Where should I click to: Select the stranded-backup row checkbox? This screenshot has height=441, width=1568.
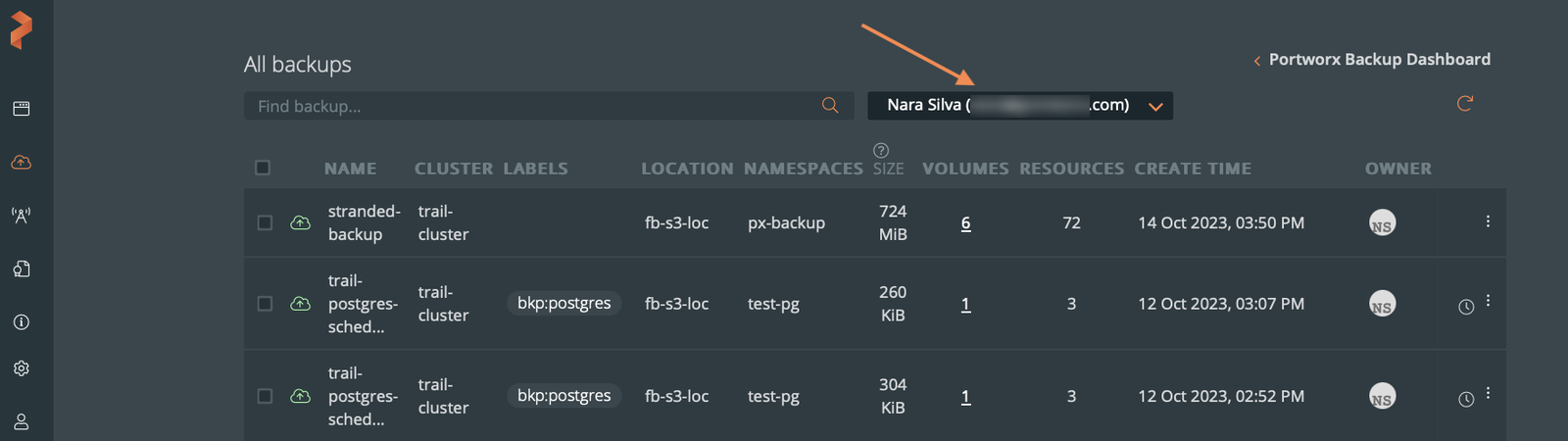point(265,222)
